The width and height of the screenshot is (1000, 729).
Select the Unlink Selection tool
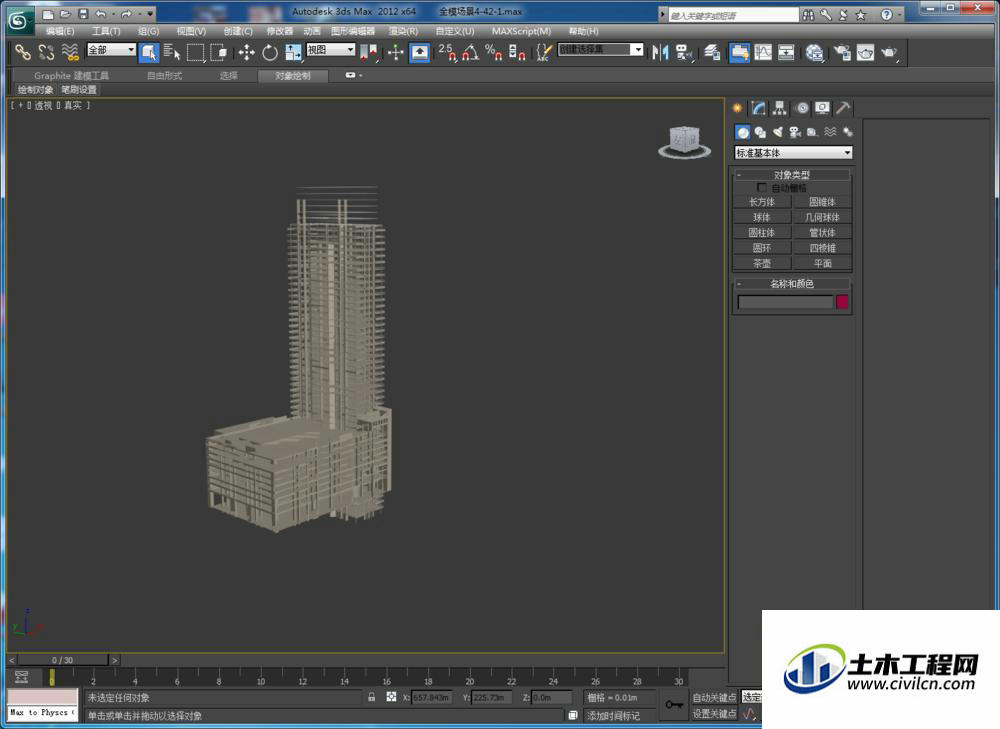tap(46, 52)
